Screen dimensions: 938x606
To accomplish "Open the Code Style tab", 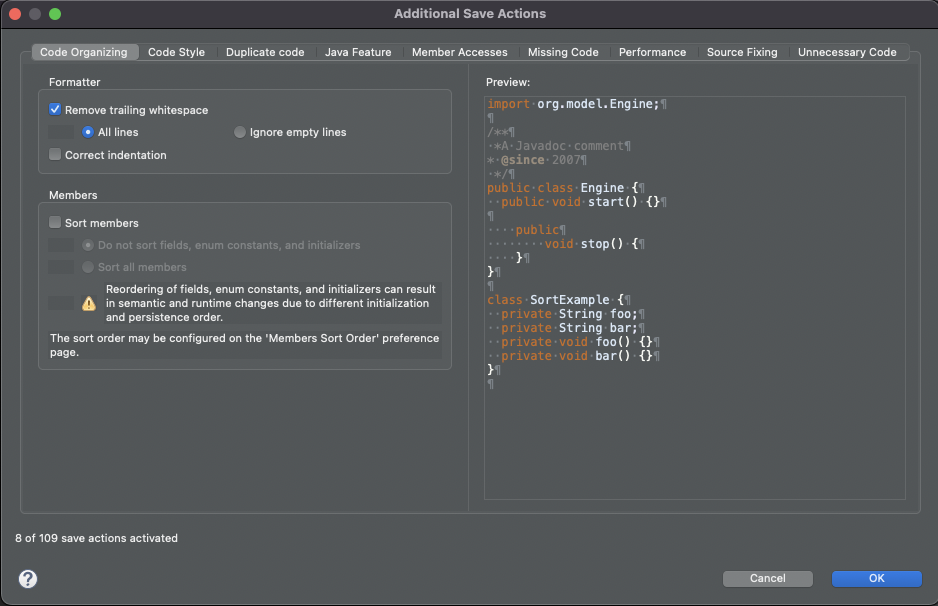I will coord(176,52).
